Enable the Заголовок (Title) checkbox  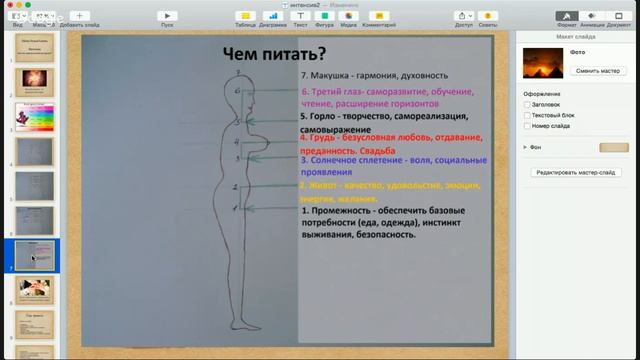[527, 105]
